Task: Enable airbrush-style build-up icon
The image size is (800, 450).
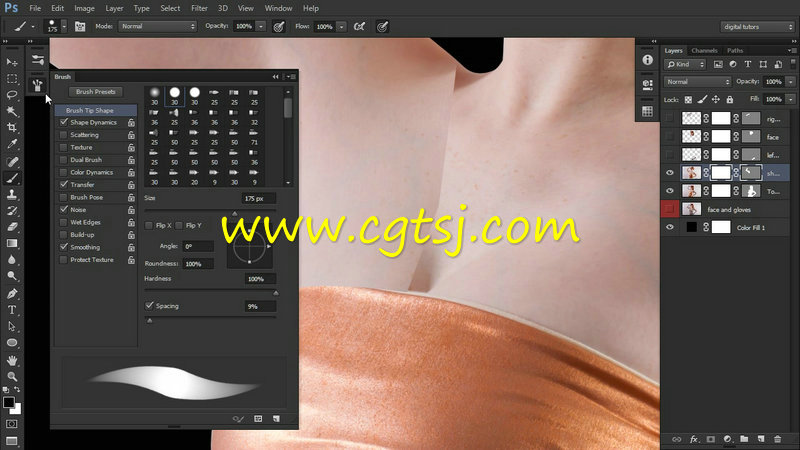Action: click(359, 27)
